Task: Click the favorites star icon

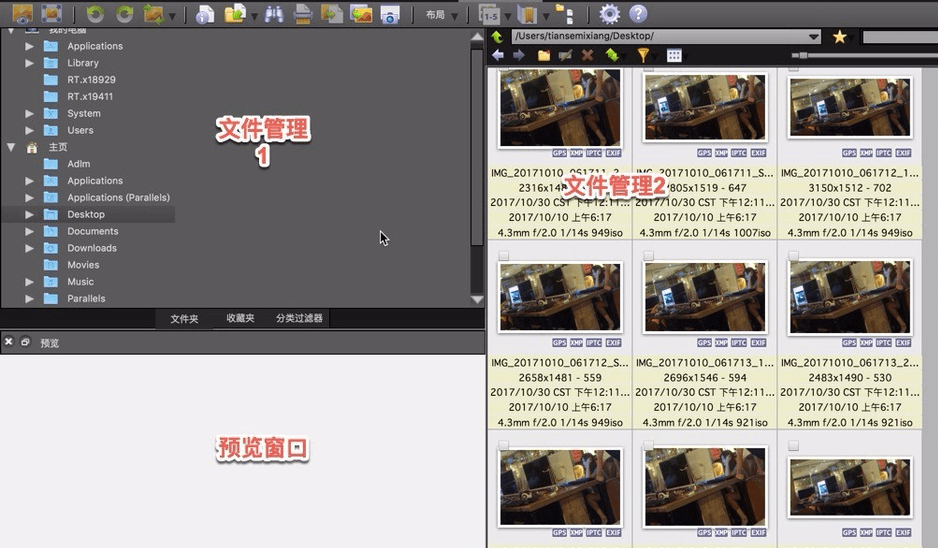Action: (x=839, y=36)
